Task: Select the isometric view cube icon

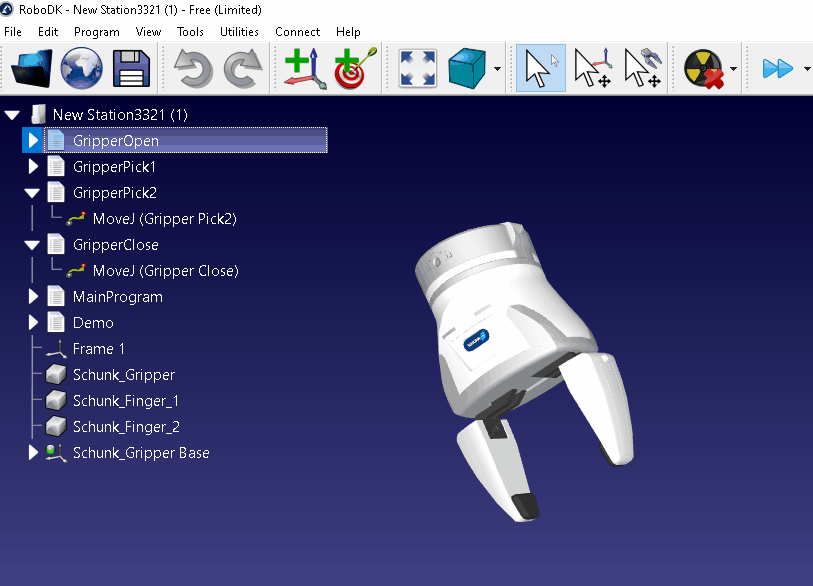Action: coord(467,68)
